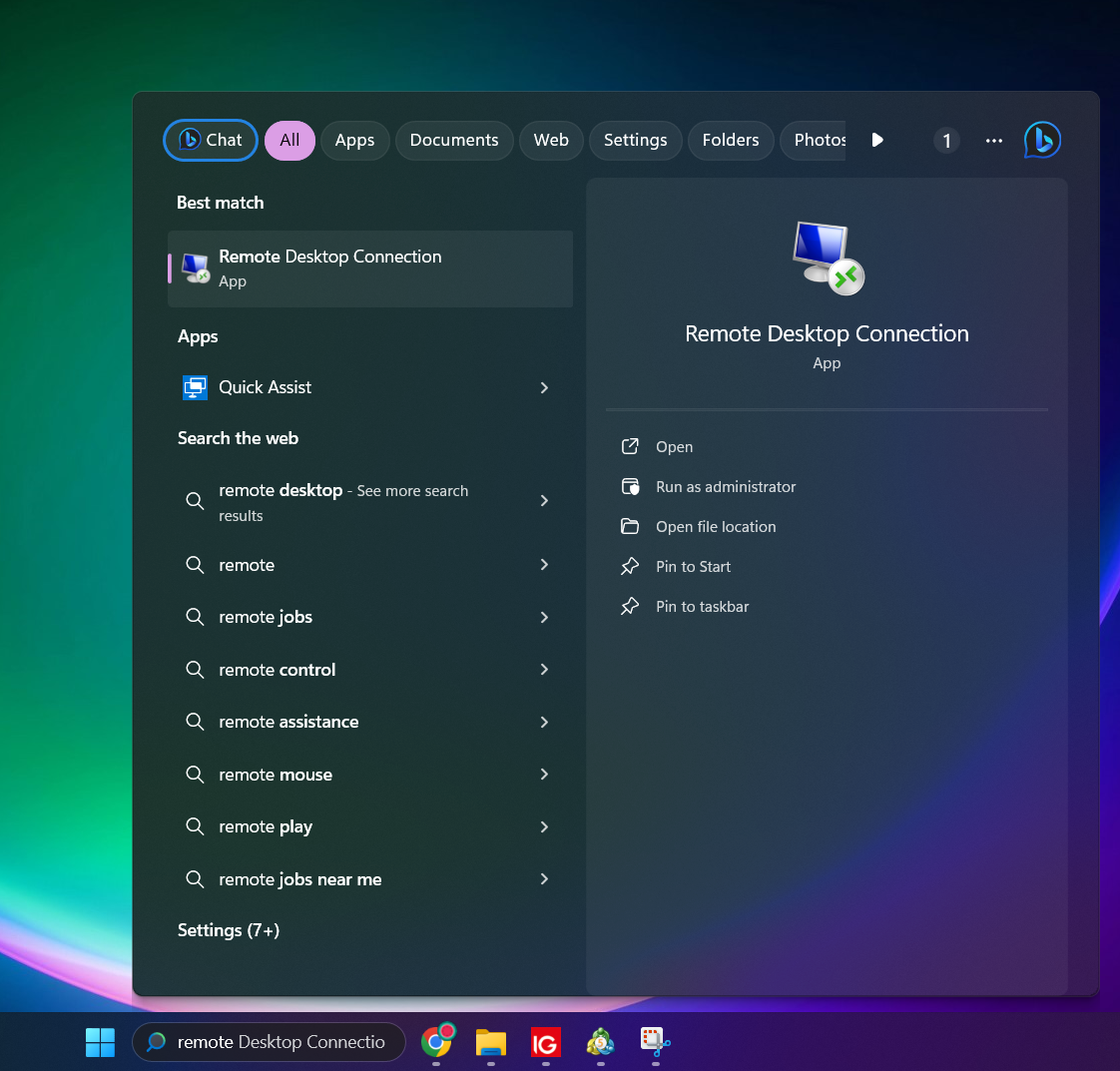The image size is (1120, 1071).
Task: Click the Bing Chat icon at top right
Action: (1042, 140)
